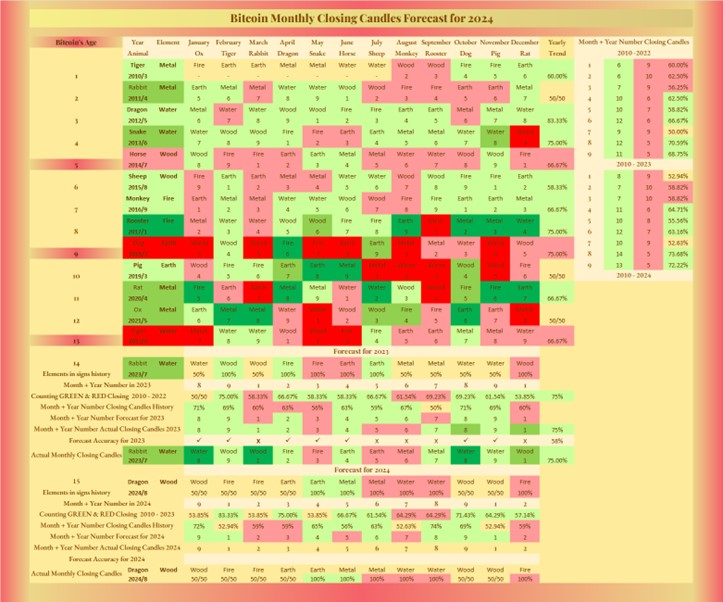The image size is (723, 602).
Task: Click the 71.43% October value in 2024 counting row
Action: pyautogui.click(x=465, y=514)
